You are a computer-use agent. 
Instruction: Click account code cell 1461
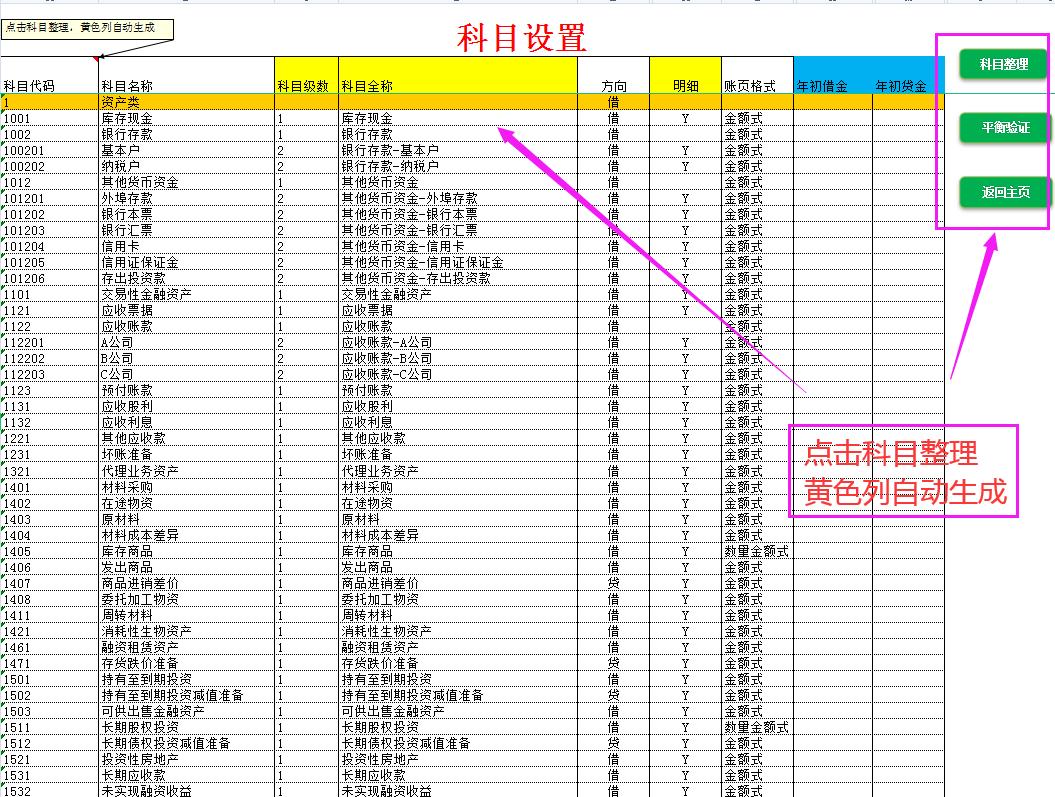50,648
